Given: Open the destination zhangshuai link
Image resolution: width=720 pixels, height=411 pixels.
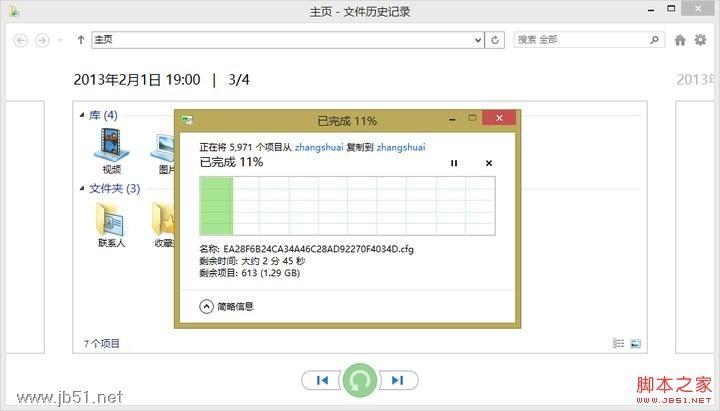Looking at the screenshot, I should [401, 147].
